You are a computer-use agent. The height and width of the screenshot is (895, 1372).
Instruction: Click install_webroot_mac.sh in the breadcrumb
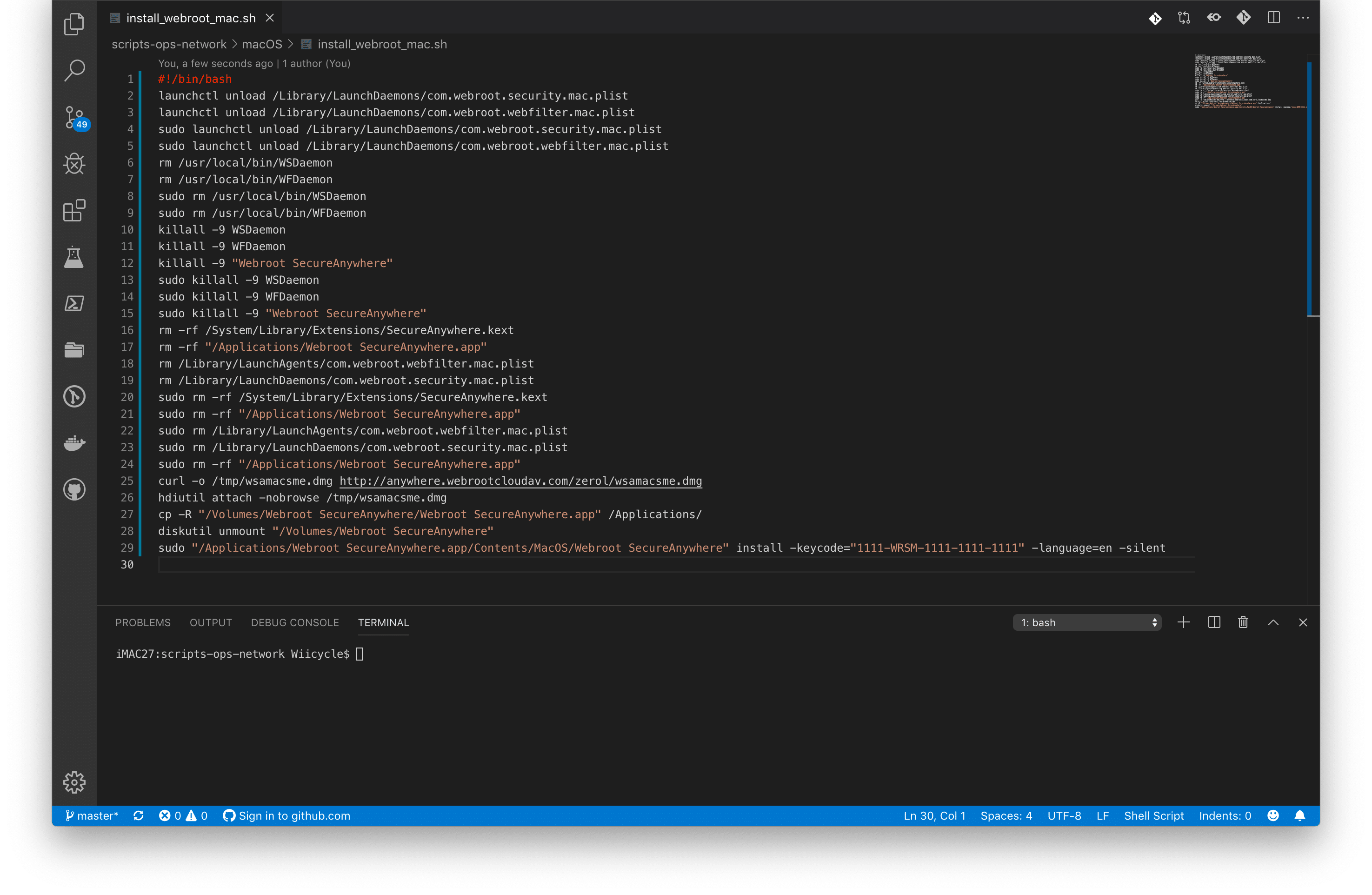pos(382,44)
